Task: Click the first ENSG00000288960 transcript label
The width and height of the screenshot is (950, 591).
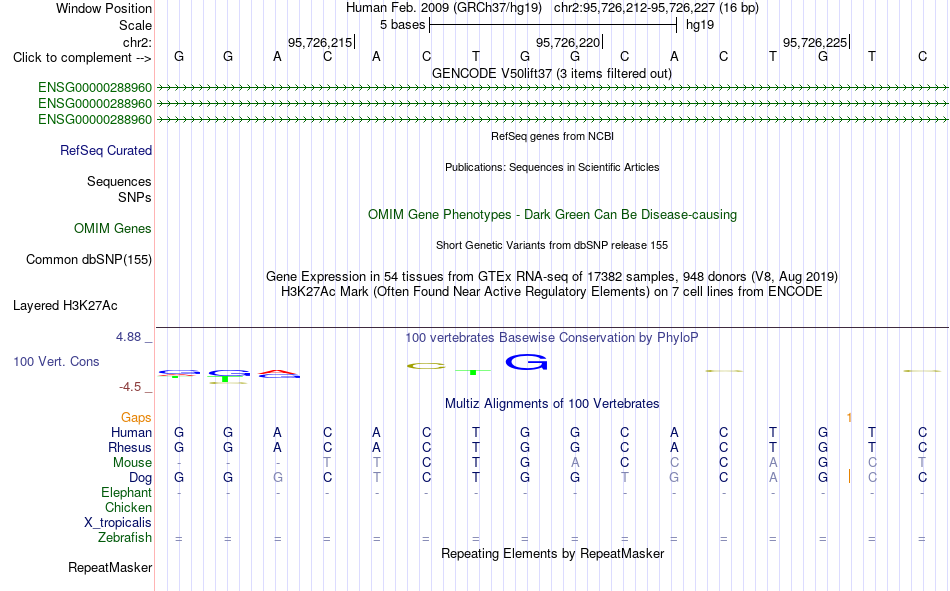Action: 95,88
